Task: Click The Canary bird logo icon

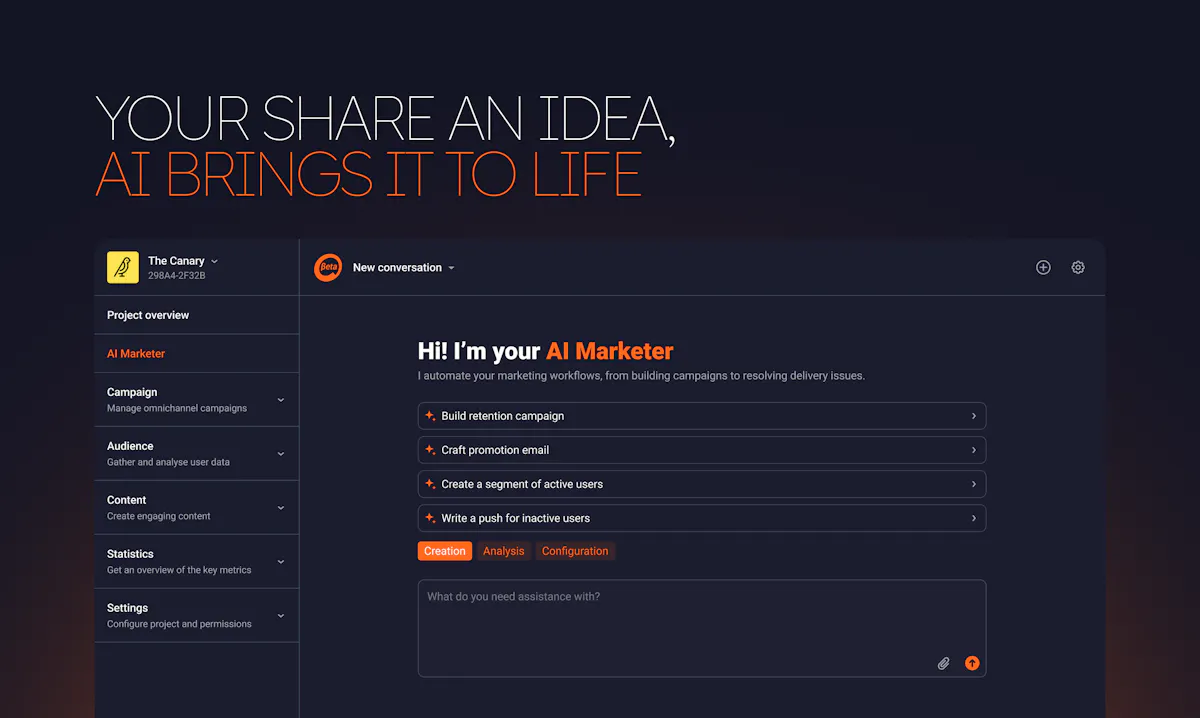Action: (x=123, y=267)
